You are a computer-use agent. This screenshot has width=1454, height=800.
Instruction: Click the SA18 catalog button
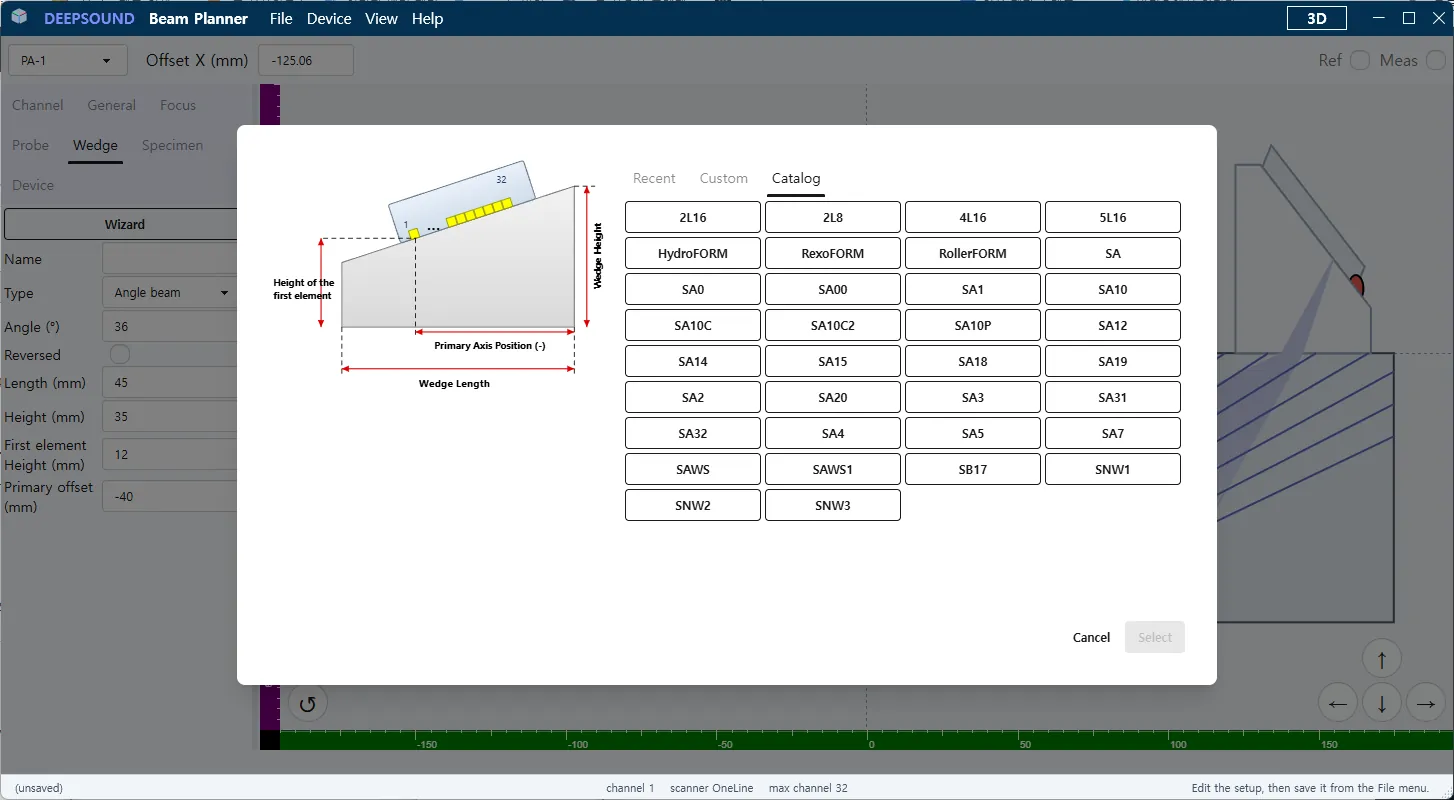tap(973, 361)
